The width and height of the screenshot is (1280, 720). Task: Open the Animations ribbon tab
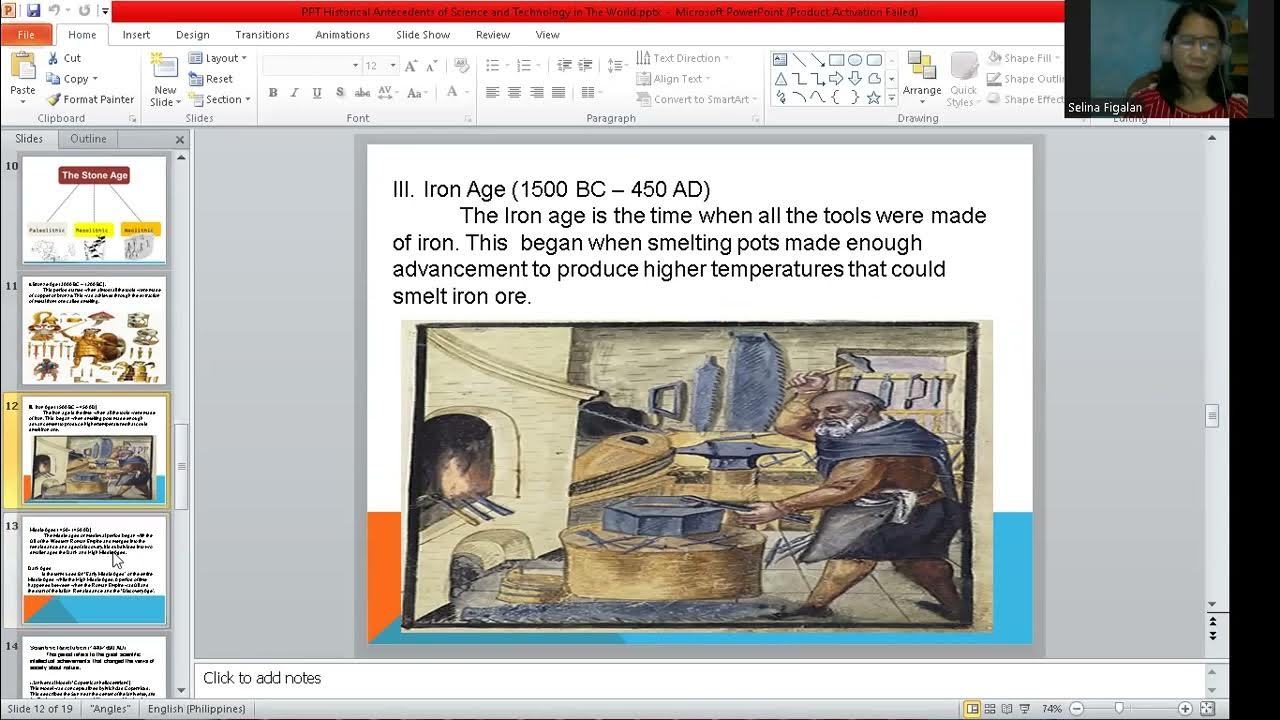(x=342, y=34)
